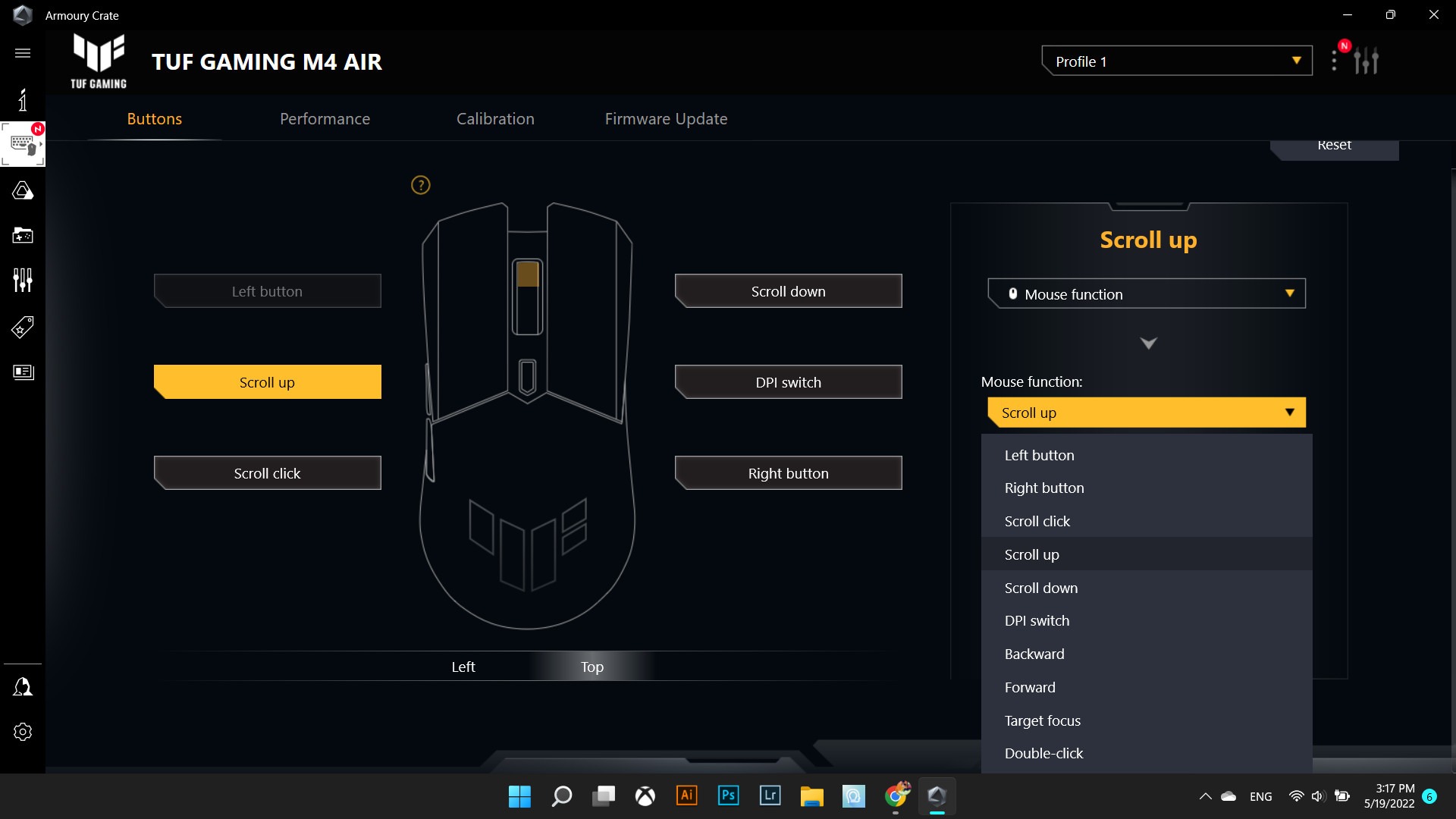1456x819 pixels.
Task: Choose Scroll click from the dropdown list
Action: 1147,522
